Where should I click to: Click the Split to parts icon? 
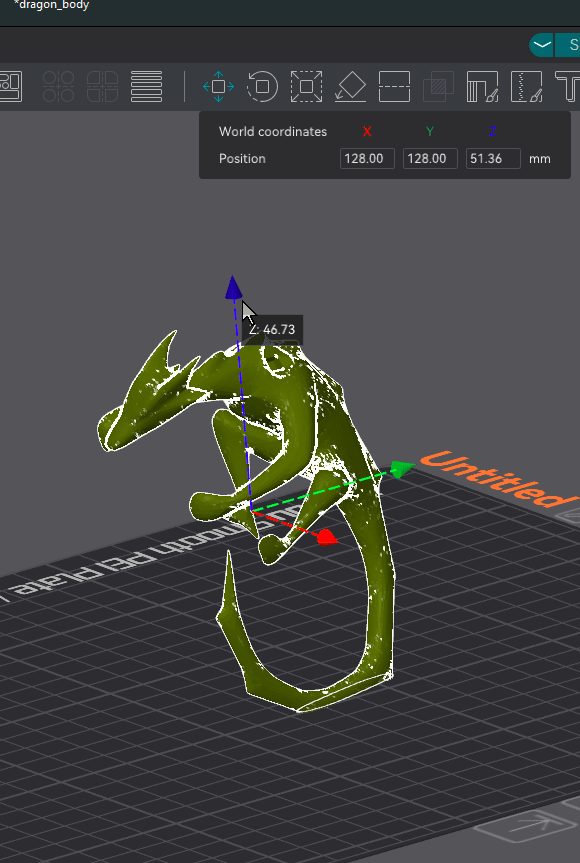pos(102,86)
